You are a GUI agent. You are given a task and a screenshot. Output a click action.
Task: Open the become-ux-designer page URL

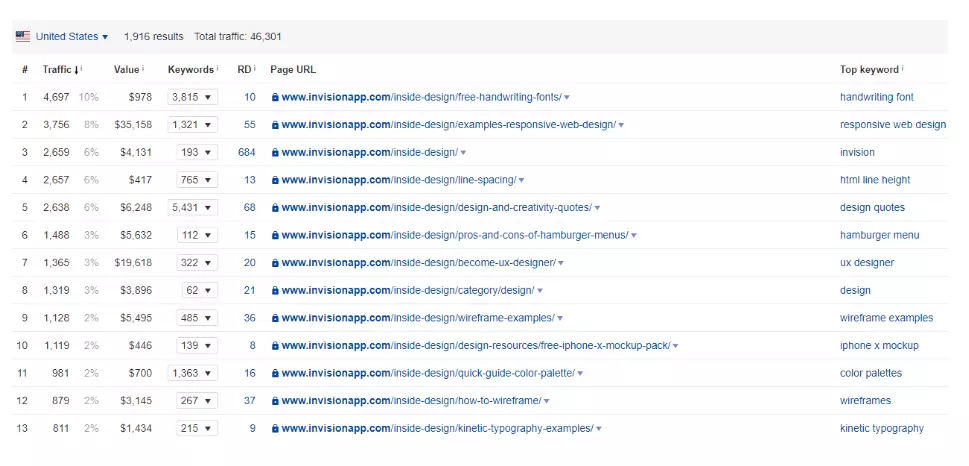coord(418,263)
